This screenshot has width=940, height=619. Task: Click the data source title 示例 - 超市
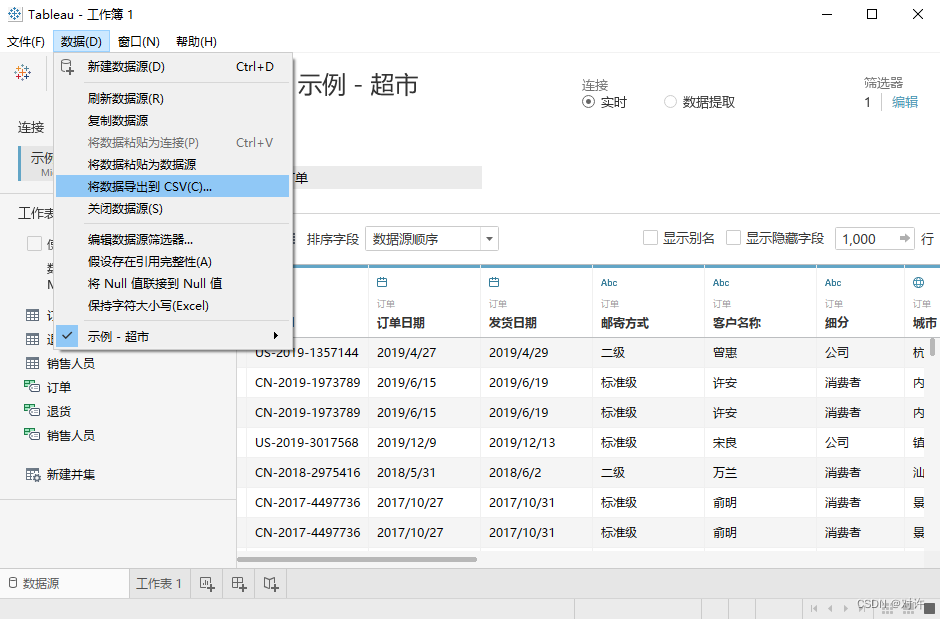click(357, 84)
